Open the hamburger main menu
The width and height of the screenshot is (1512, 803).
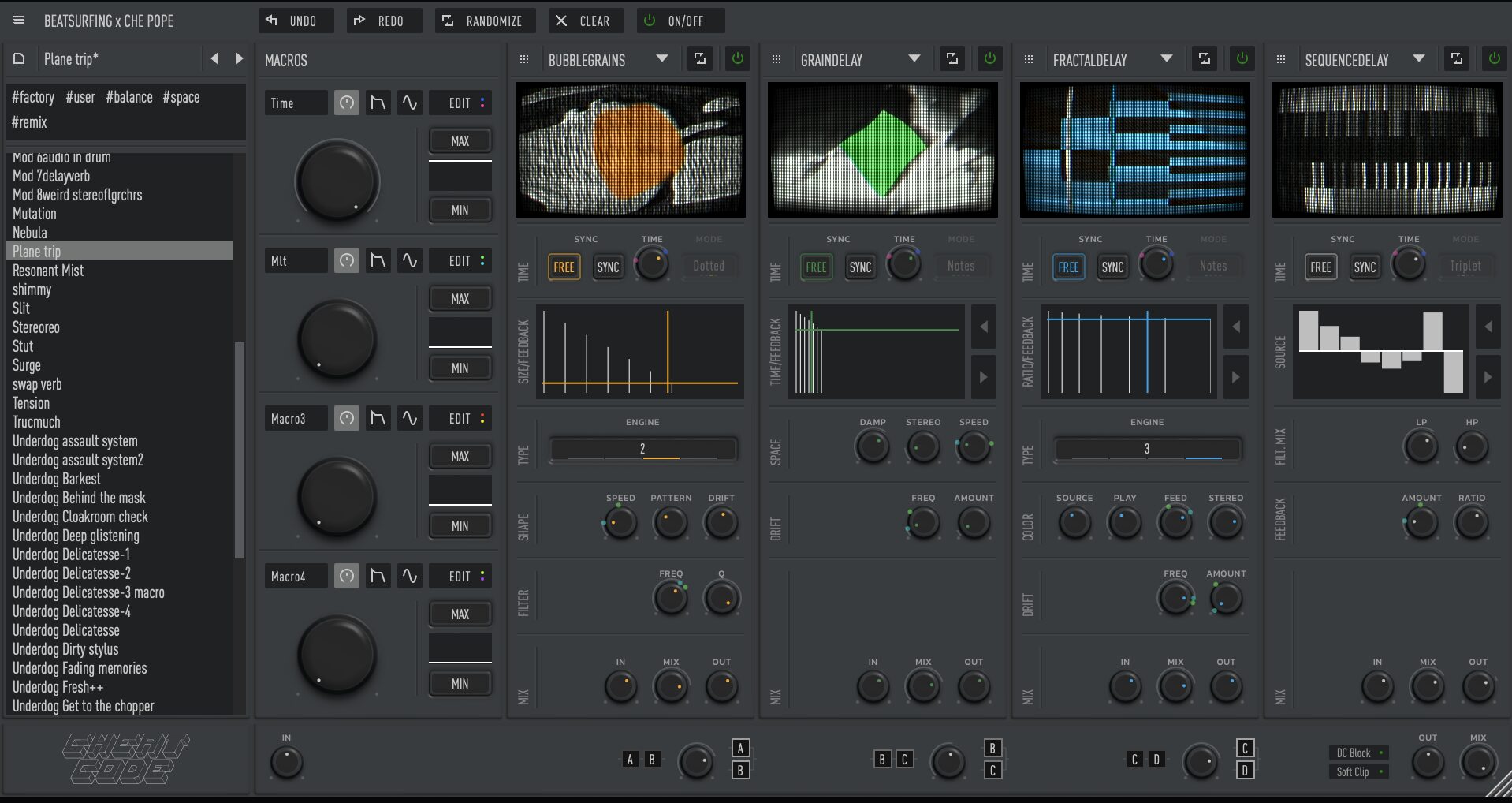click(x=19, y=21)
